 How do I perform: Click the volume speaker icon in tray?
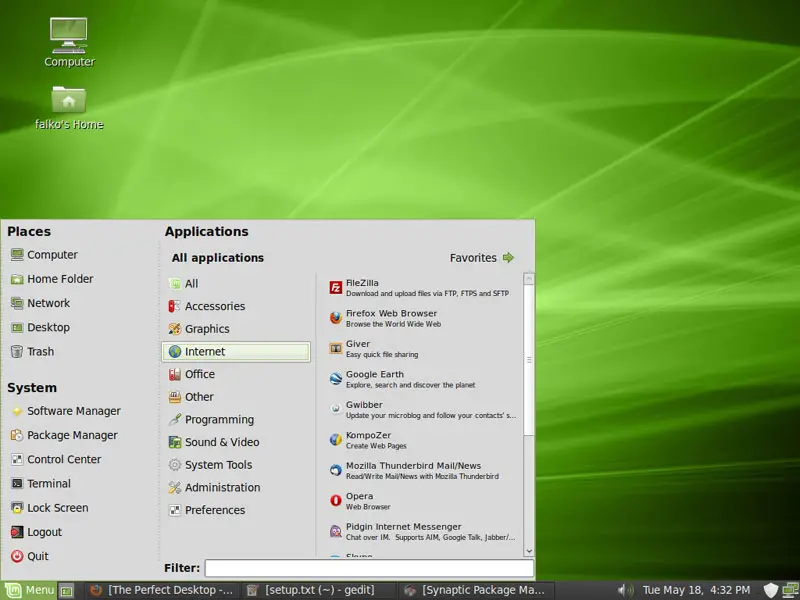click(625, 591)
